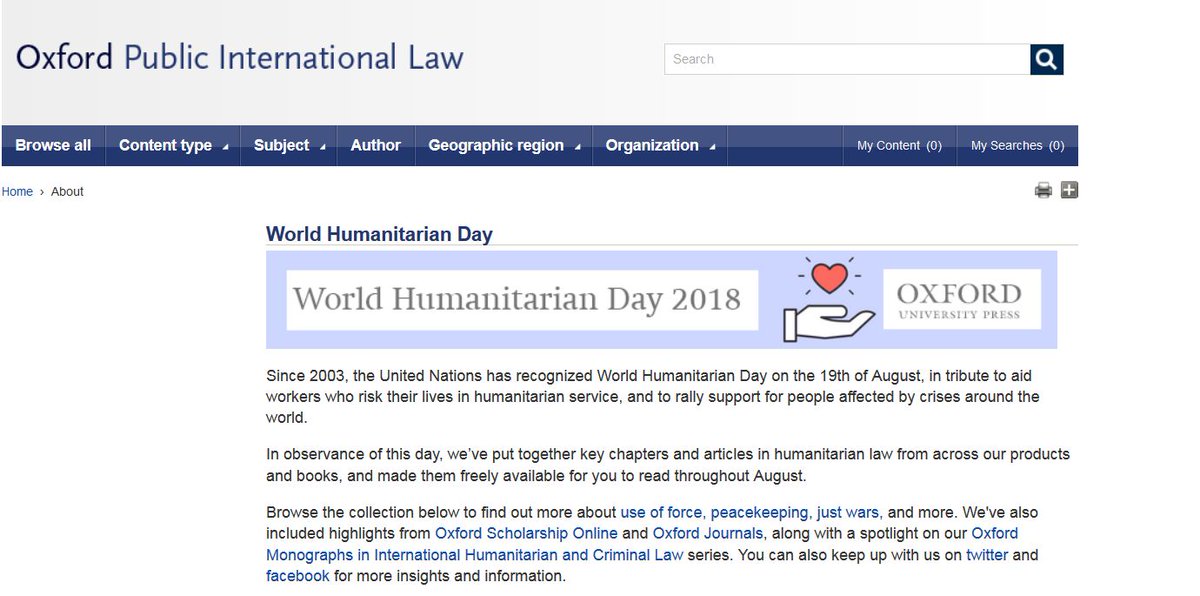Screen dimensions: 1200x596
Task: Focus the Search text field
Action: click(x=847, y=59)
